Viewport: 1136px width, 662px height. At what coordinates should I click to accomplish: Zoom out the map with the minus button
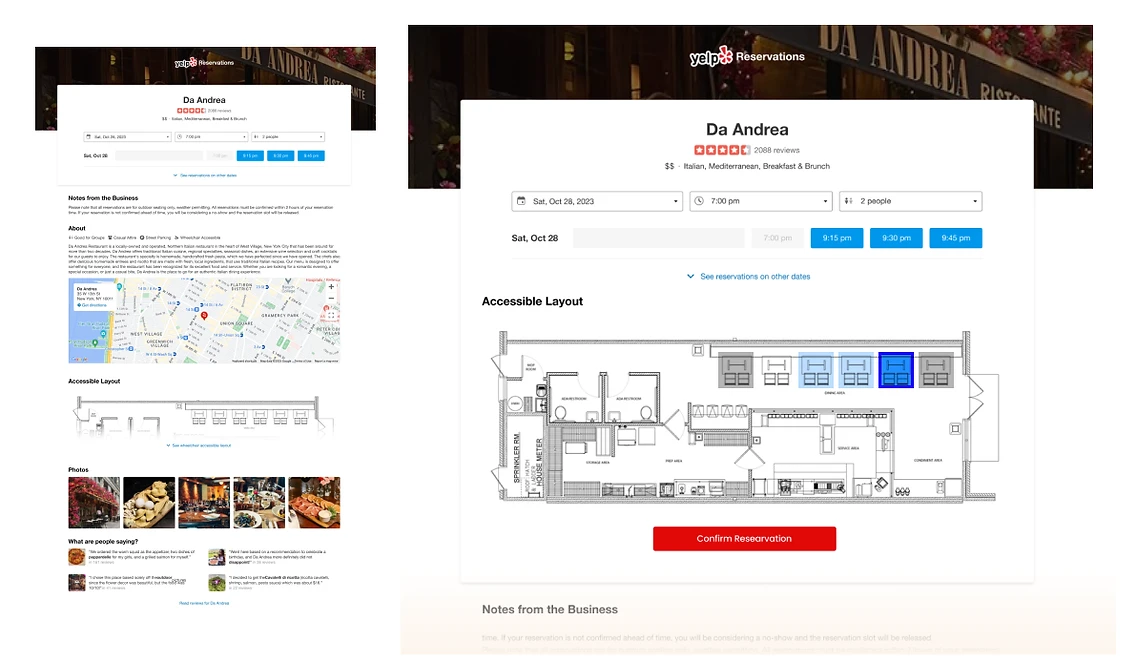pyautogui.click(x=331, y=298)
